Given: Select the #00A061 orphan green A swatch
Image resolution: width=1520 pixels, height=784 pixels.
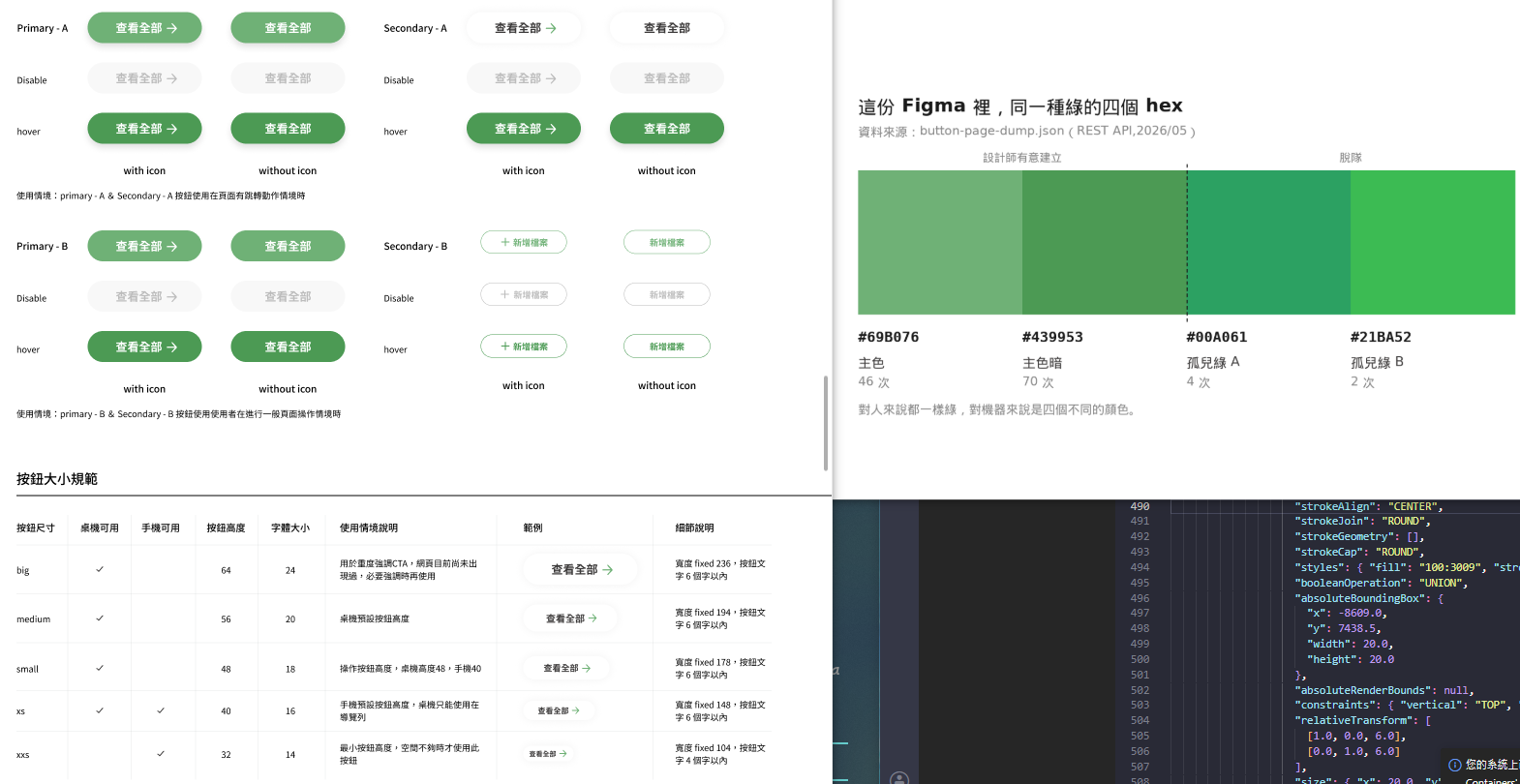Looking at the screenshot, I should coord(1268,242).
